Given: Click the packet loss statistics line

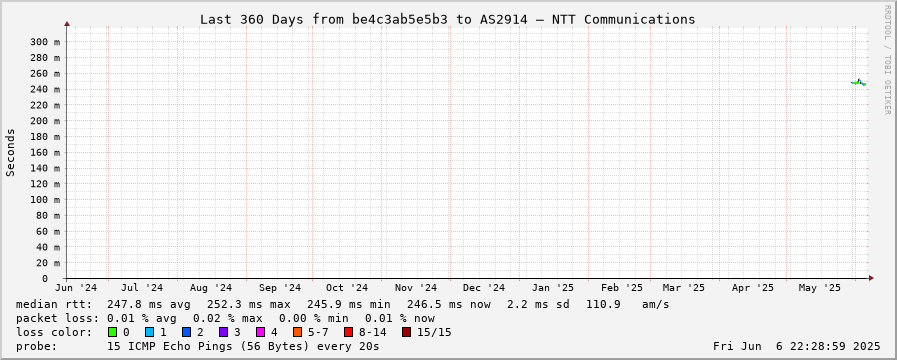Looking at the screenshot, I should 225,318.
